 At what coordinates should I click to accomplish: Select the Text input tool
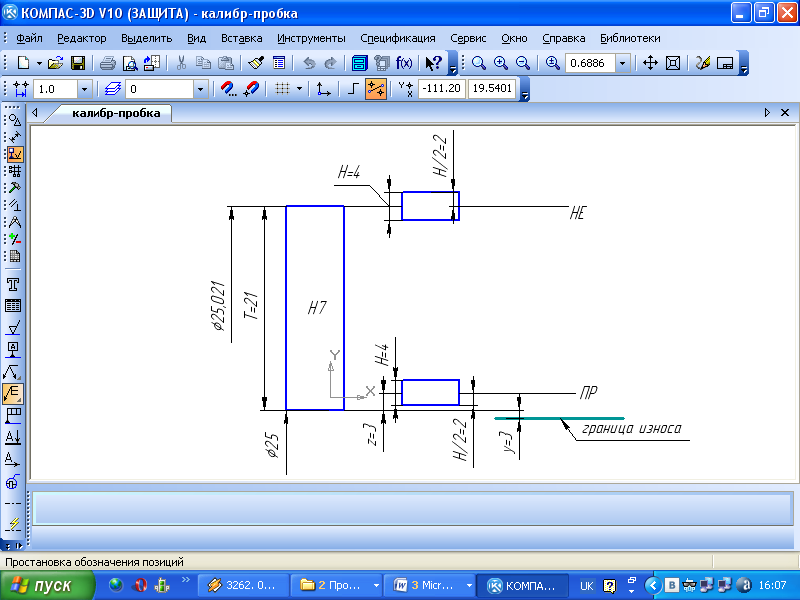(x=14, y=285)
